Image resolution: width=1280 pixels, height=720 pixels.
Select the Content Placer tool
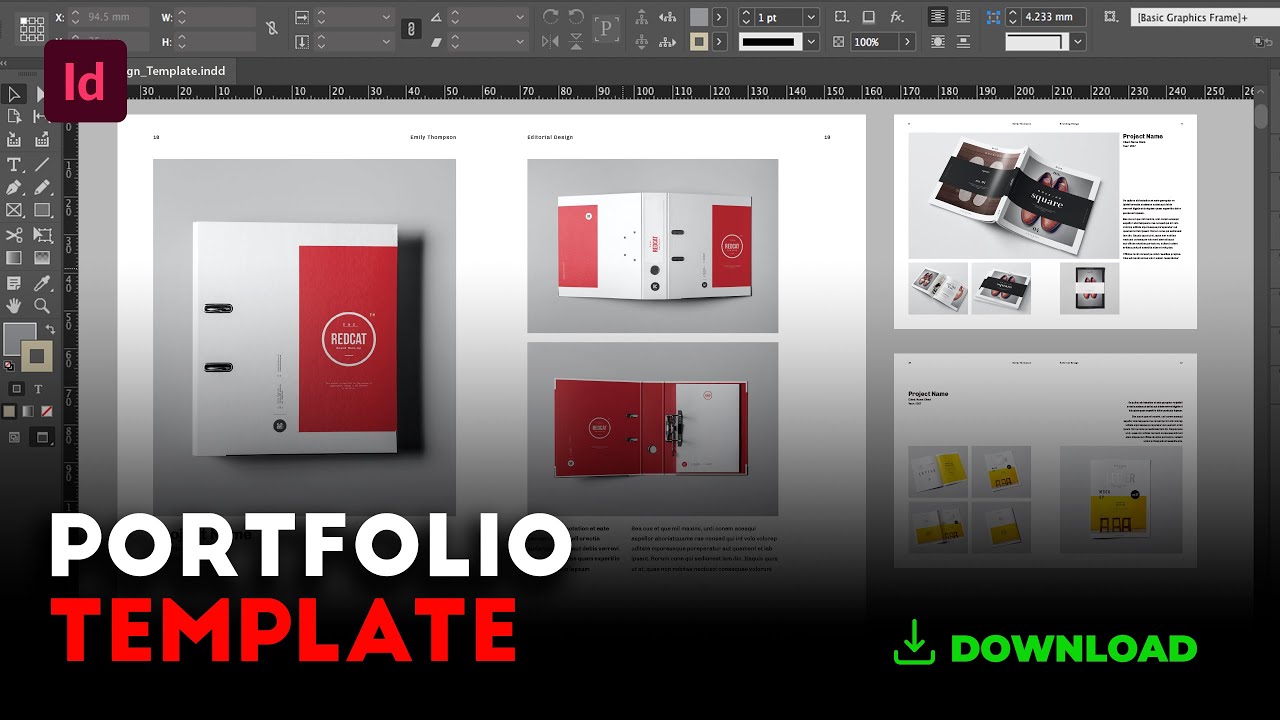pyautogui.click(x=42, y=142)
